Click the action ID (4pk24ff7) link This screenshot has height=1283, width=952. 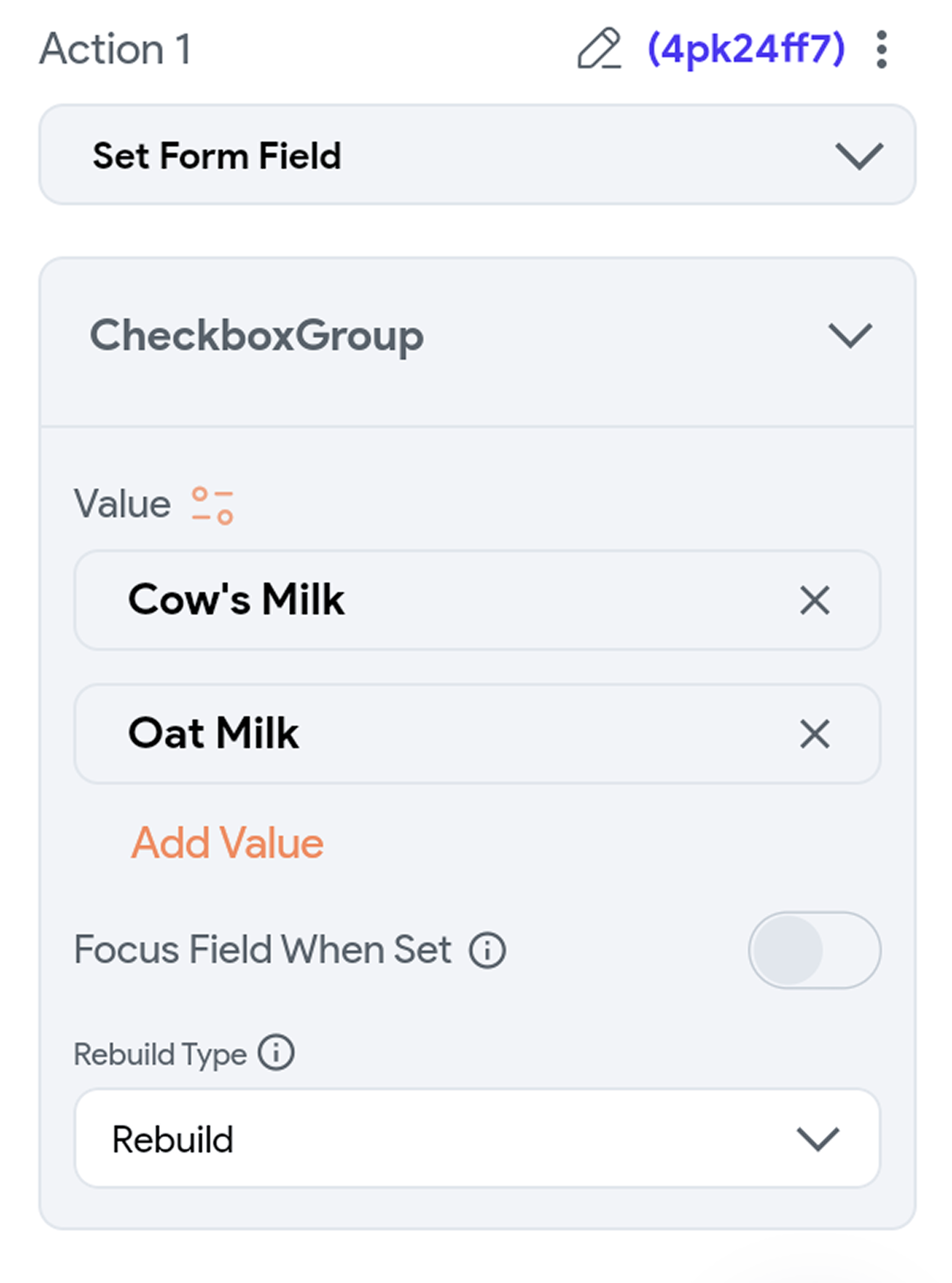point(746,49)
